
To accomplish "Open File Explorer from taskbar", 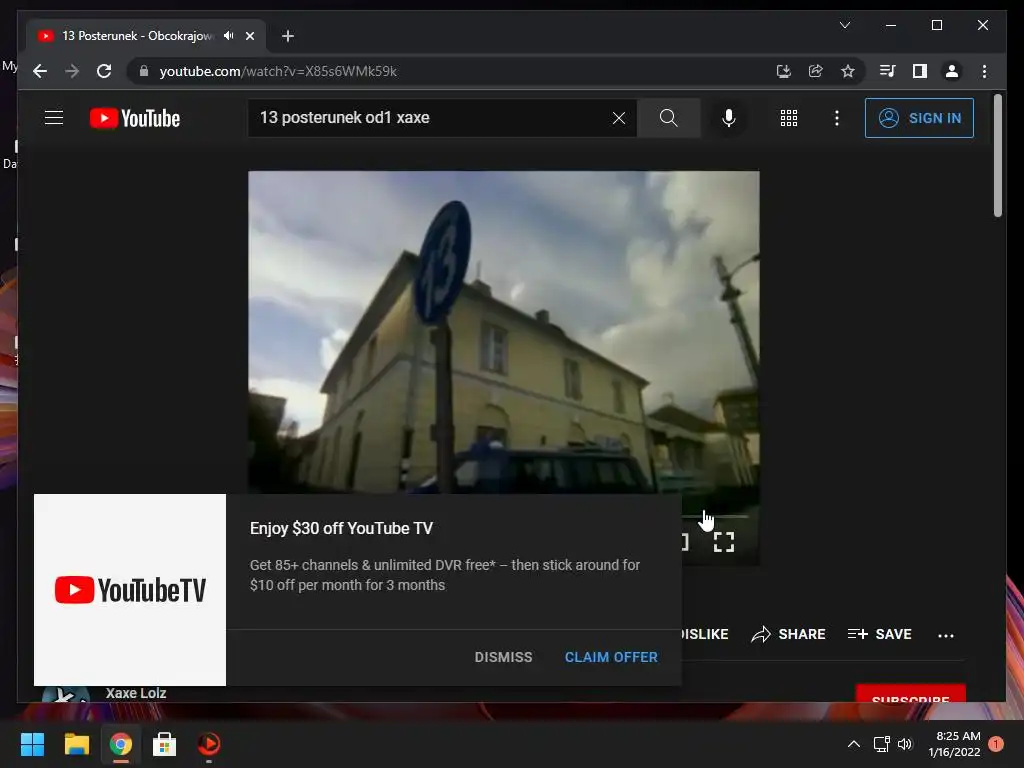I will (x=76, y=744).
